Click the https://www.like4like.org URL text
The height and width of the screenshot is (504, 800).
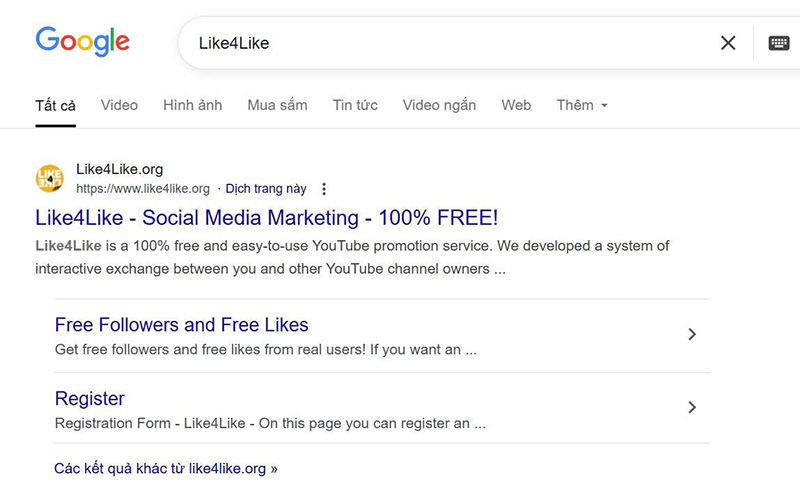tap(143, 189)
